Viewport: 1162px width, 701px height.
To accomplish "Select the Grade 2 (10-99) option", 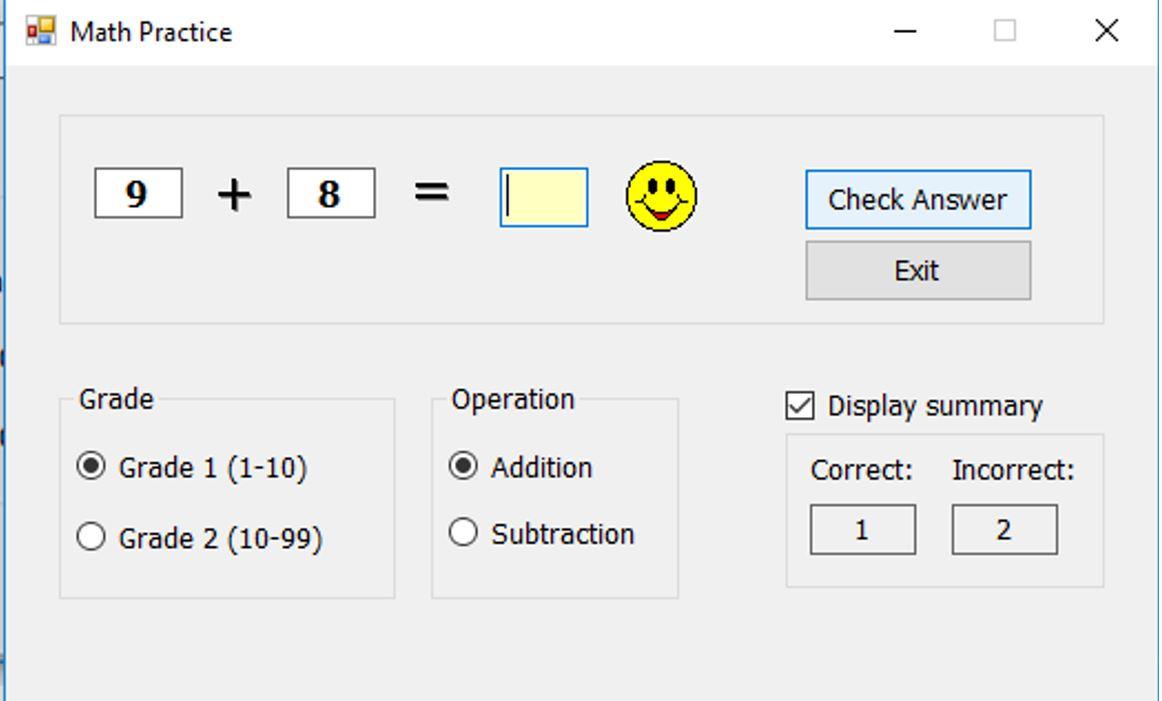I will click(92, 537).
